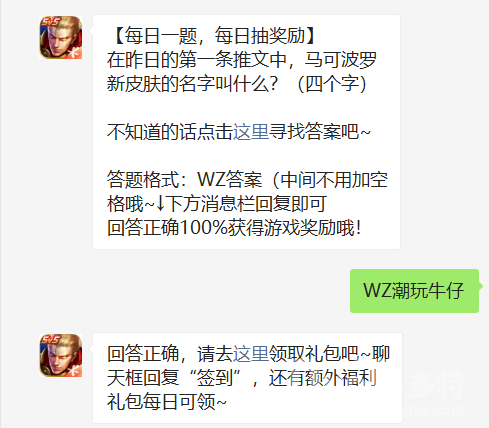489x428 pixels.
Task: Click the (四个字) hint text
Action: (x=332, y=84)
